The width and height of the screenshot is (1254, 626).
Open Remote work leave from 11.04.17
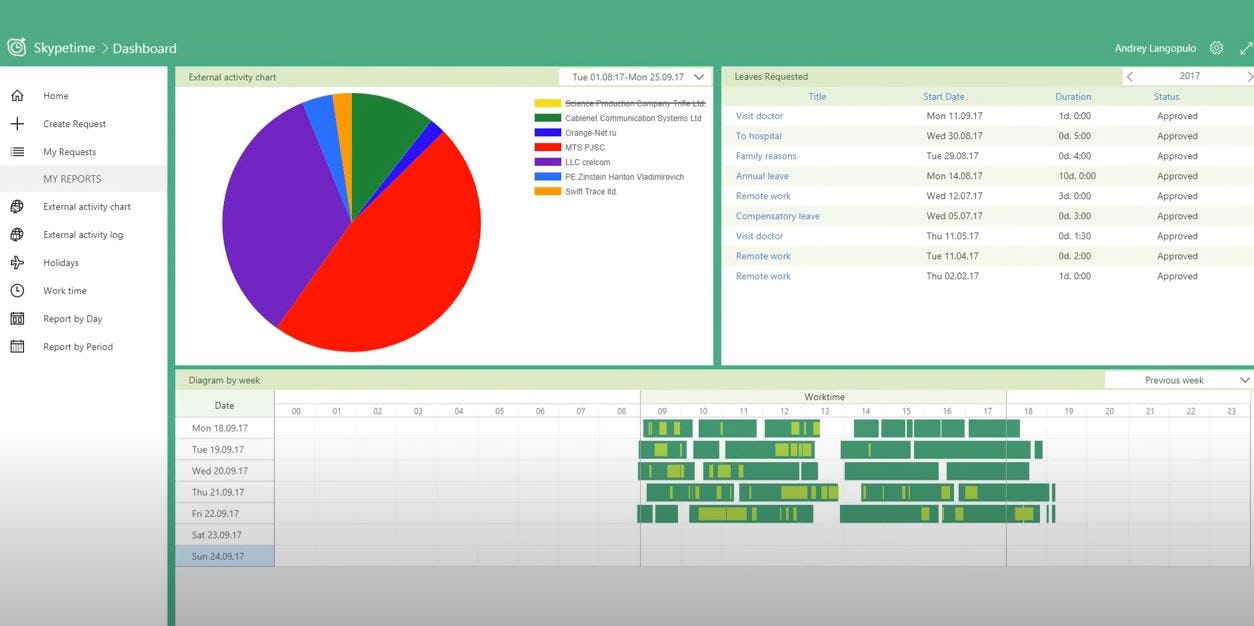[x=763, y=256]
